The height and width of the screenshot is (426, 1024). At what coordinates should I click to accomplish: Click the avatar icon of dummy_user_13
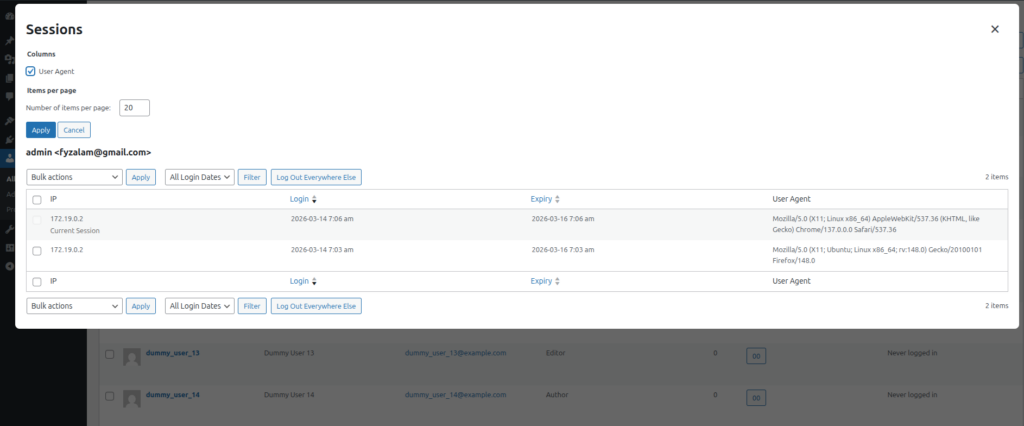[x=131, y=356]
